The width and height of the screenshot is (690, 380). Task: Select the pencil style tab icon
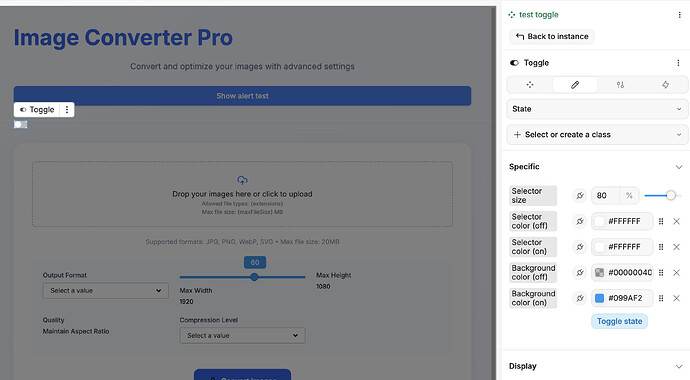coord(575,85)
